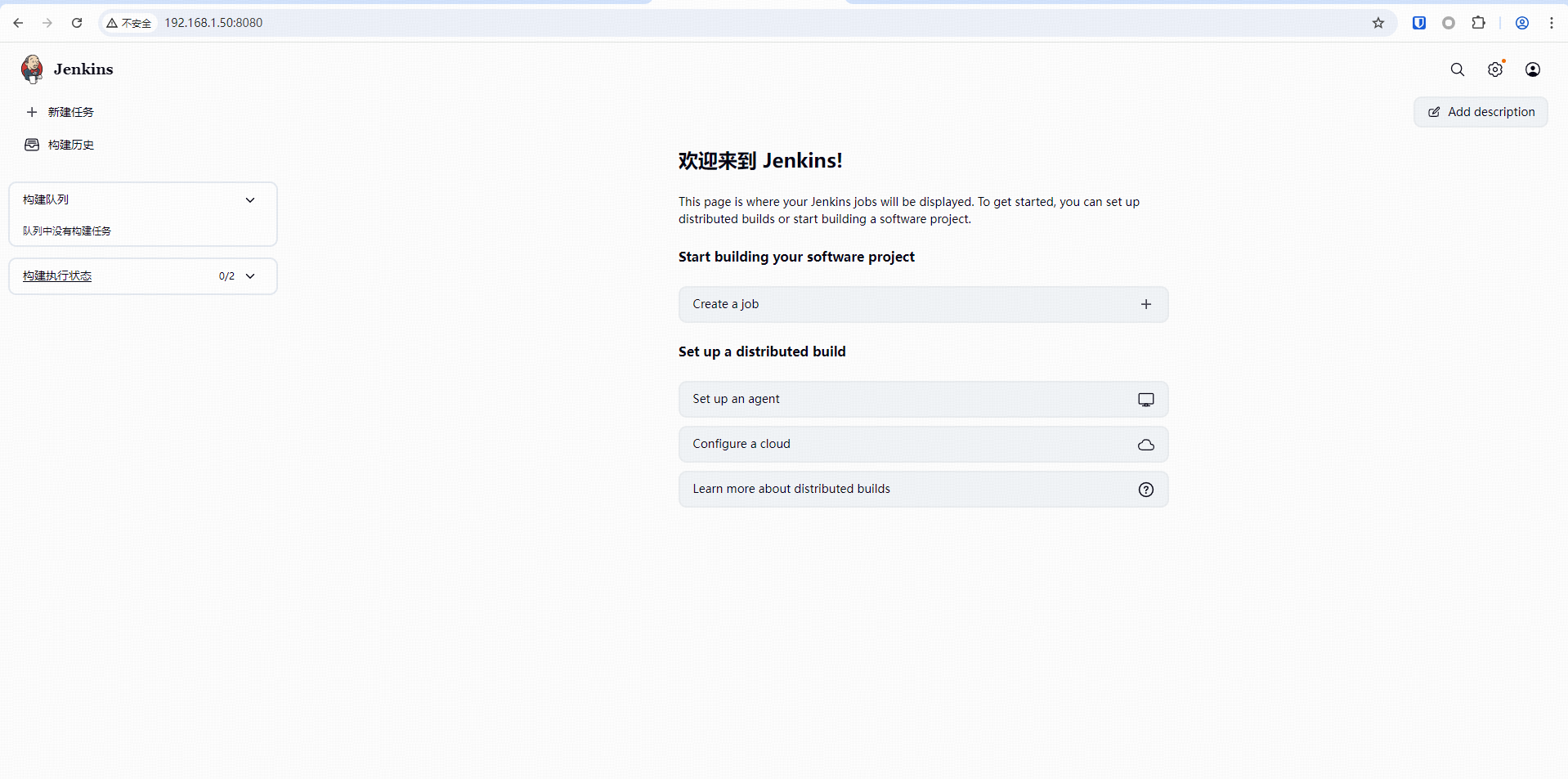The height and width of the screenshot is (779, 1568).
Task: Click the address bar URL 192.168.1.50:8080
Action: tap(213, 23)
